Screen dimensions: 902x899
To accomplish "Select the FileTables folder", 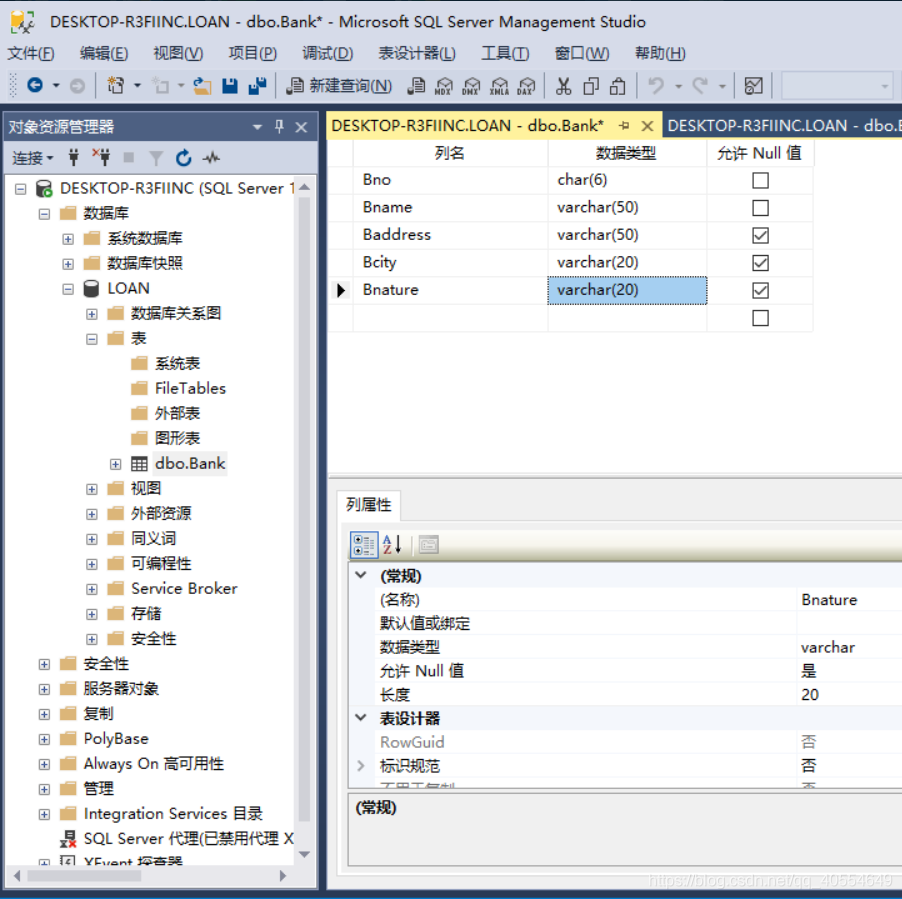I will click(x=190, y=389).
